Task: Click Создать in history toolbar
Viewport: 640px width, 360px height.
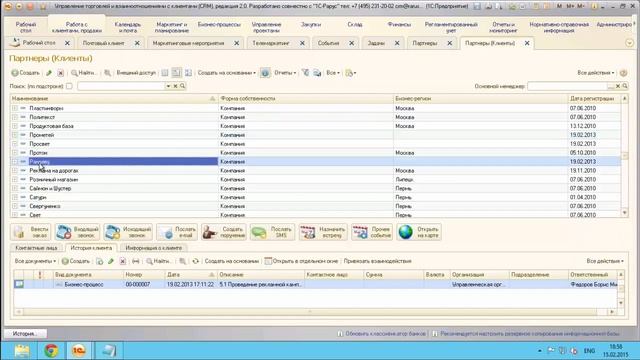Action: point(76,261)
